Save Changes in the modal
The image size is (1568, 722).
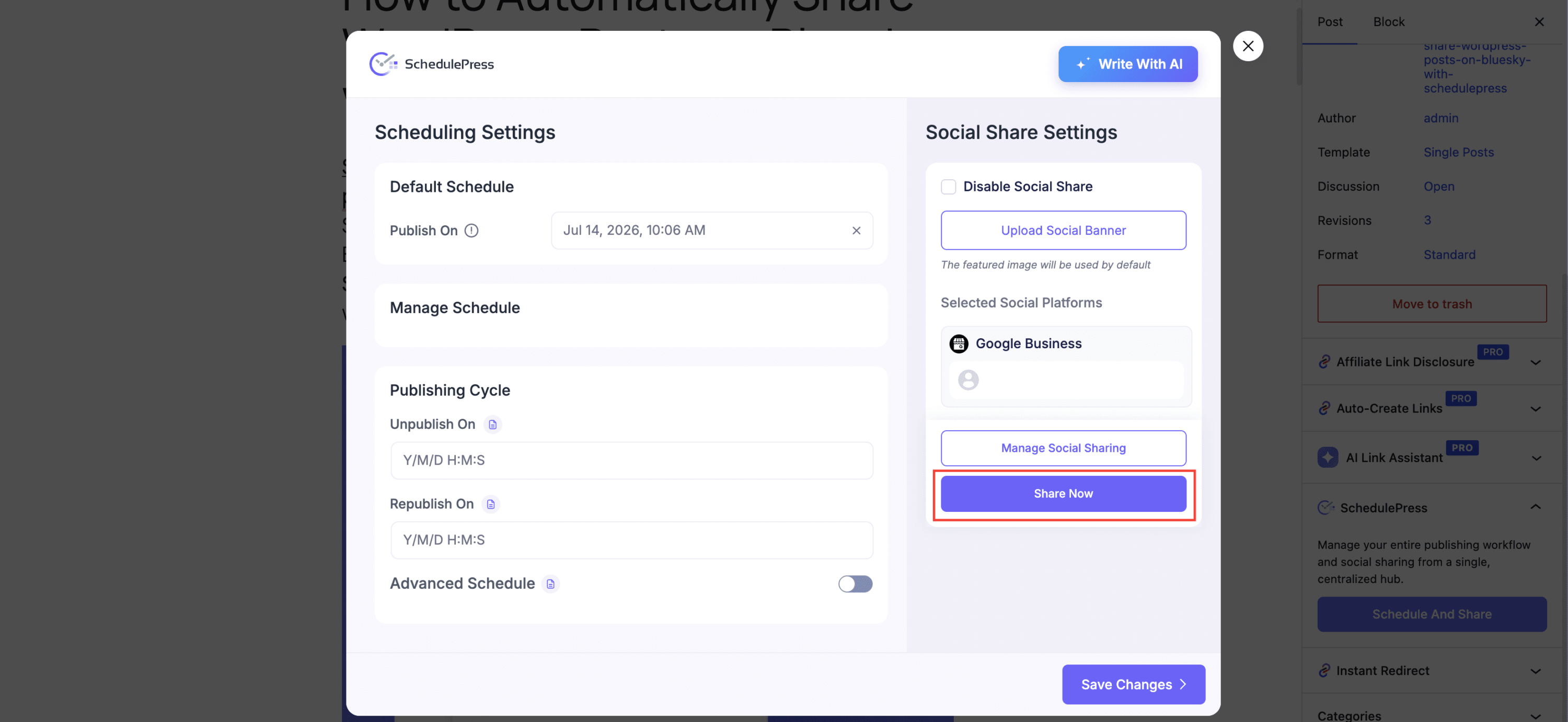pos(1133,684)
